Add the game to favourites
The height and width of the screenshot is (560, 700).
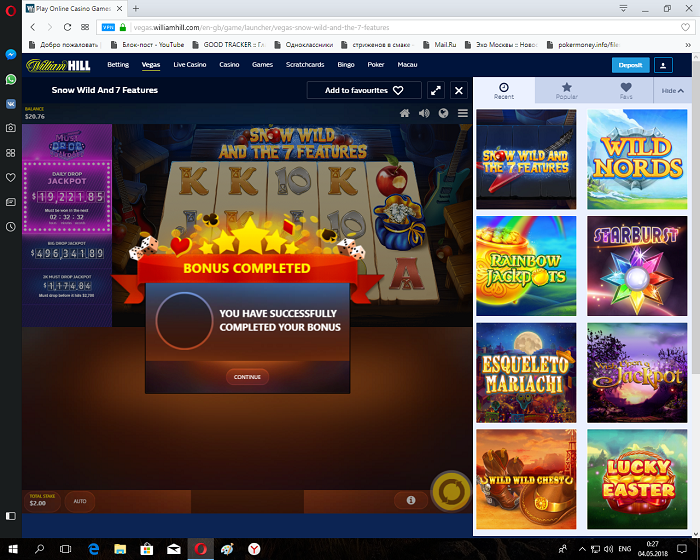[364, 90]
